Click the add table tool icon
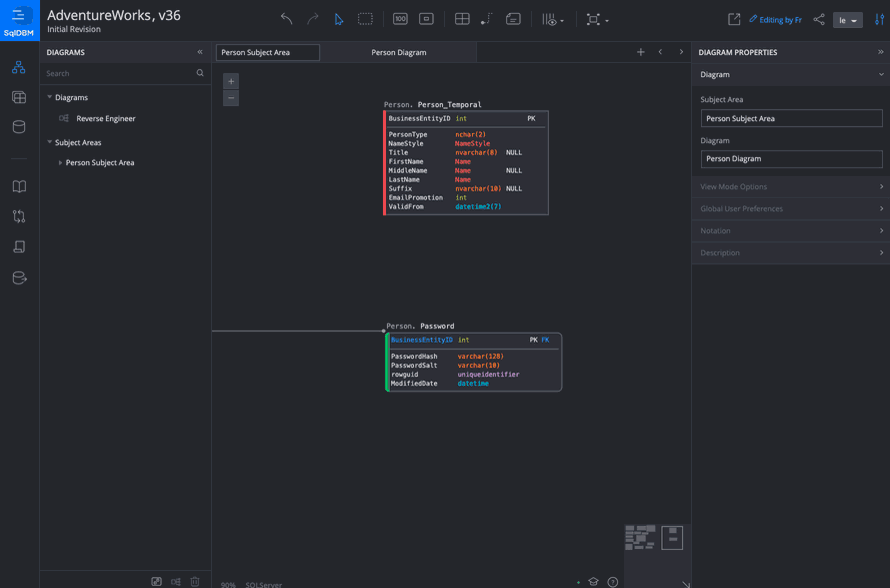This screenshot has height=588, width=890. pyautogui.click(x=462, y=19)
